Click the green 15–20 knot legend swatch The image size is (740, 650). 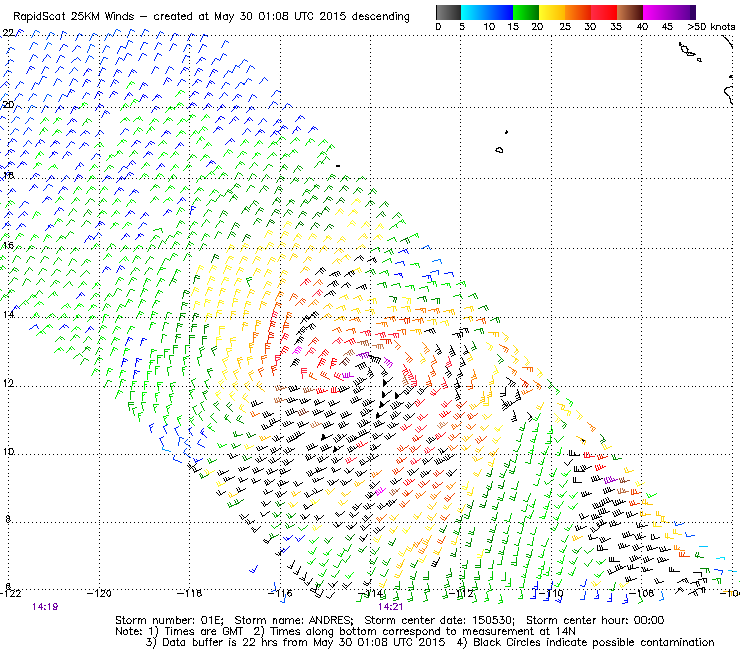coord(526,12)
